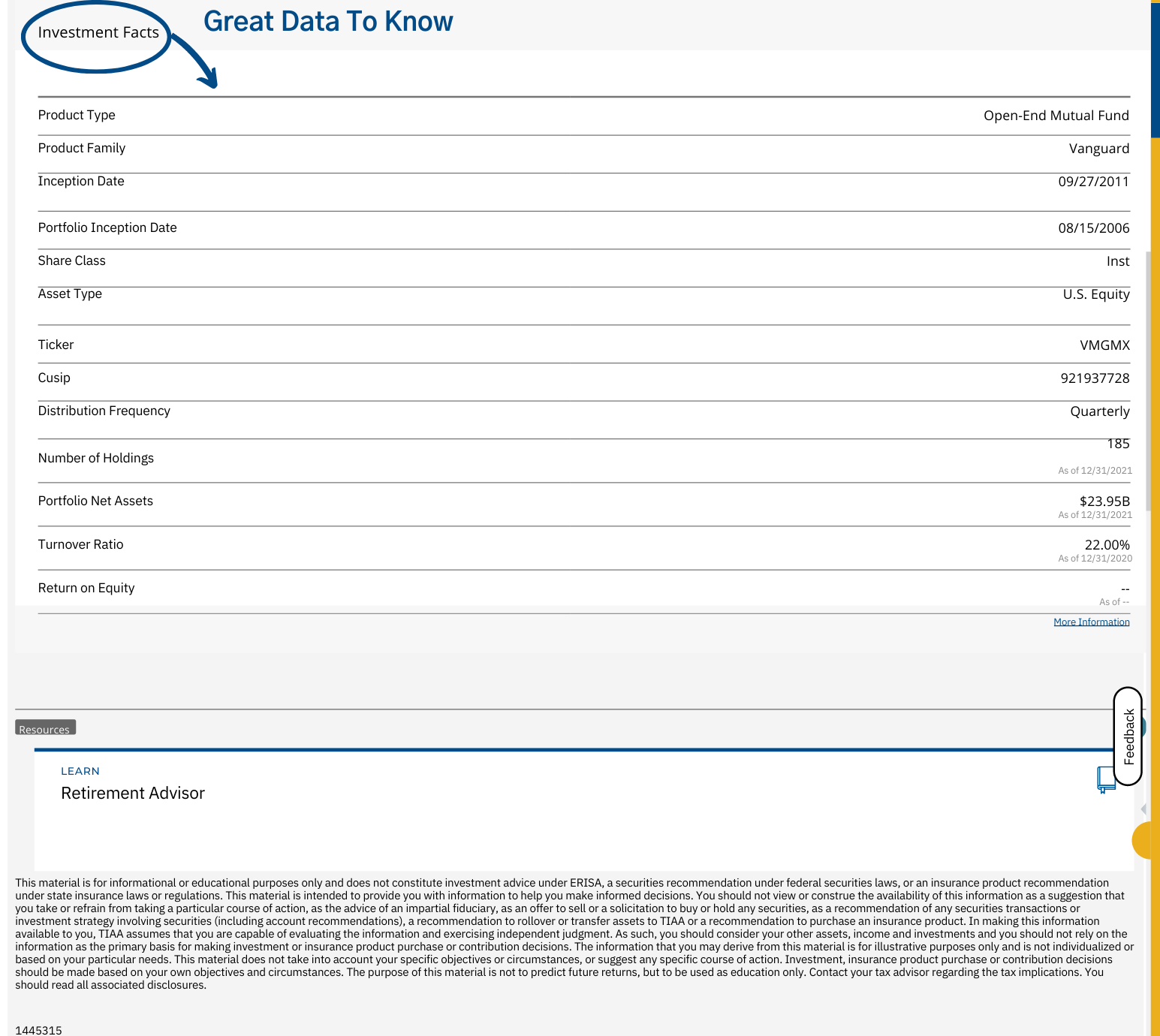Click the Turnover Ratio label
Screen dimensions: 1160x1036
click(x=81, y=544)
